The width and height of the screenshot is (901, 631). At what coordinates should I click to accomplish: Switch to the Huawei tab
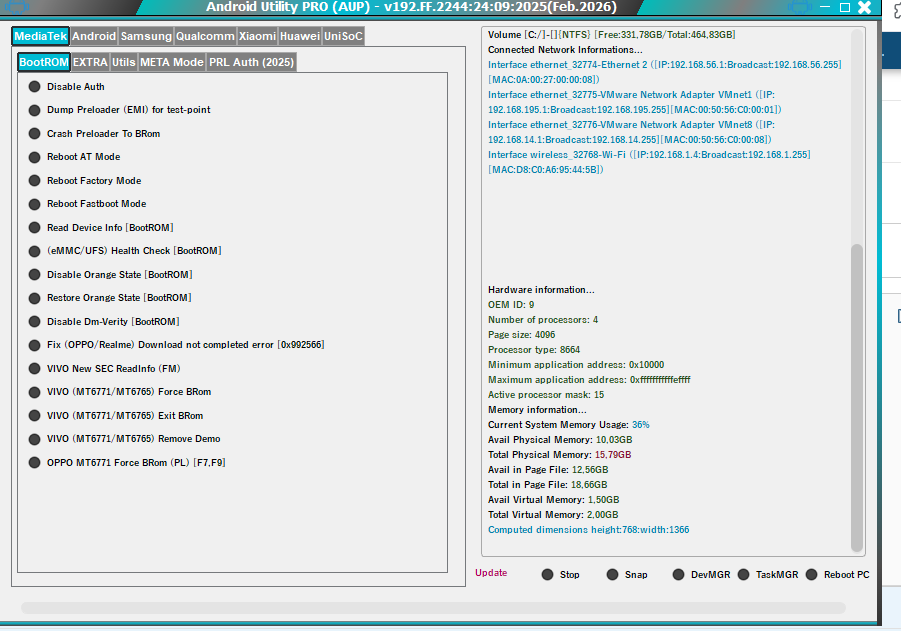(x=299, y=36)
